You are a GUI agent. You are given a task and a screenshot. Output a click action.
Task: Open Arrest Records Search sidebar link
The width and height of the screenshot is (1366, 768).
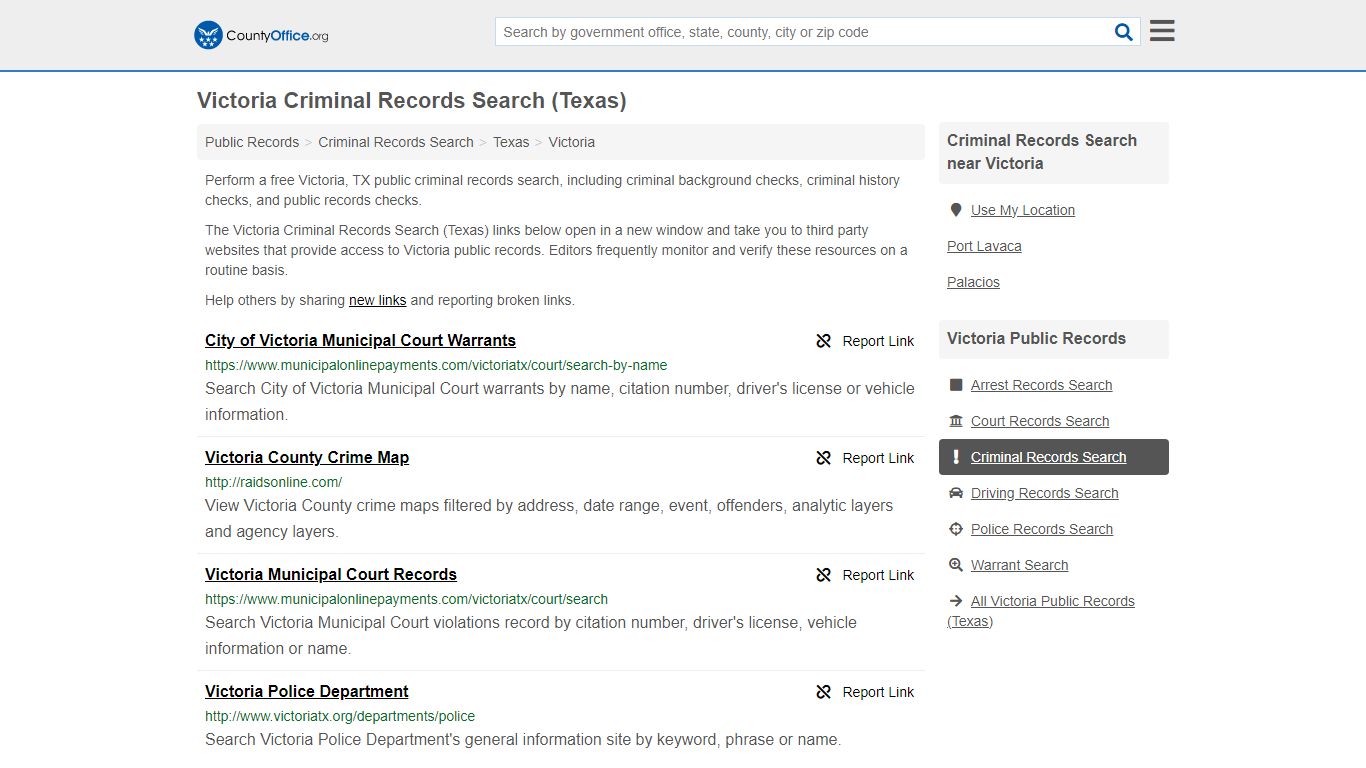tap(1041, 385)
